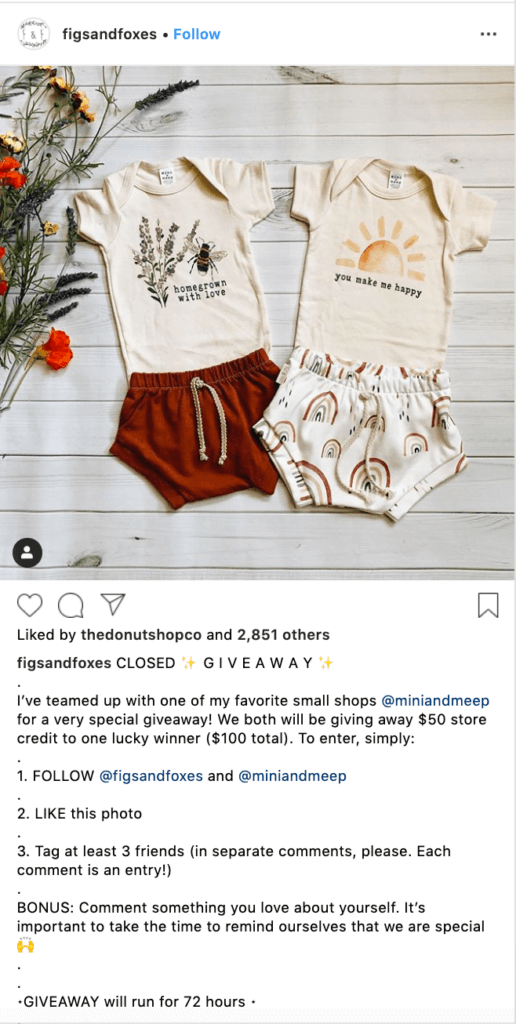Share the post using the paper plane icon
516x1024 pixels.
click(x=112, y=605)
